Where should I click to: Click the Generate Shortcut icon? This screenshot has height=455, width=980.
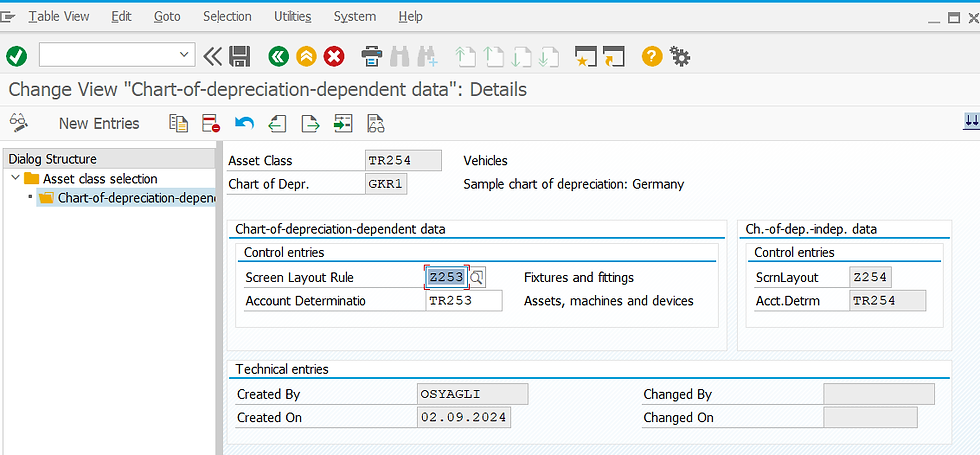pyautogui.click(x=614, y=57)
